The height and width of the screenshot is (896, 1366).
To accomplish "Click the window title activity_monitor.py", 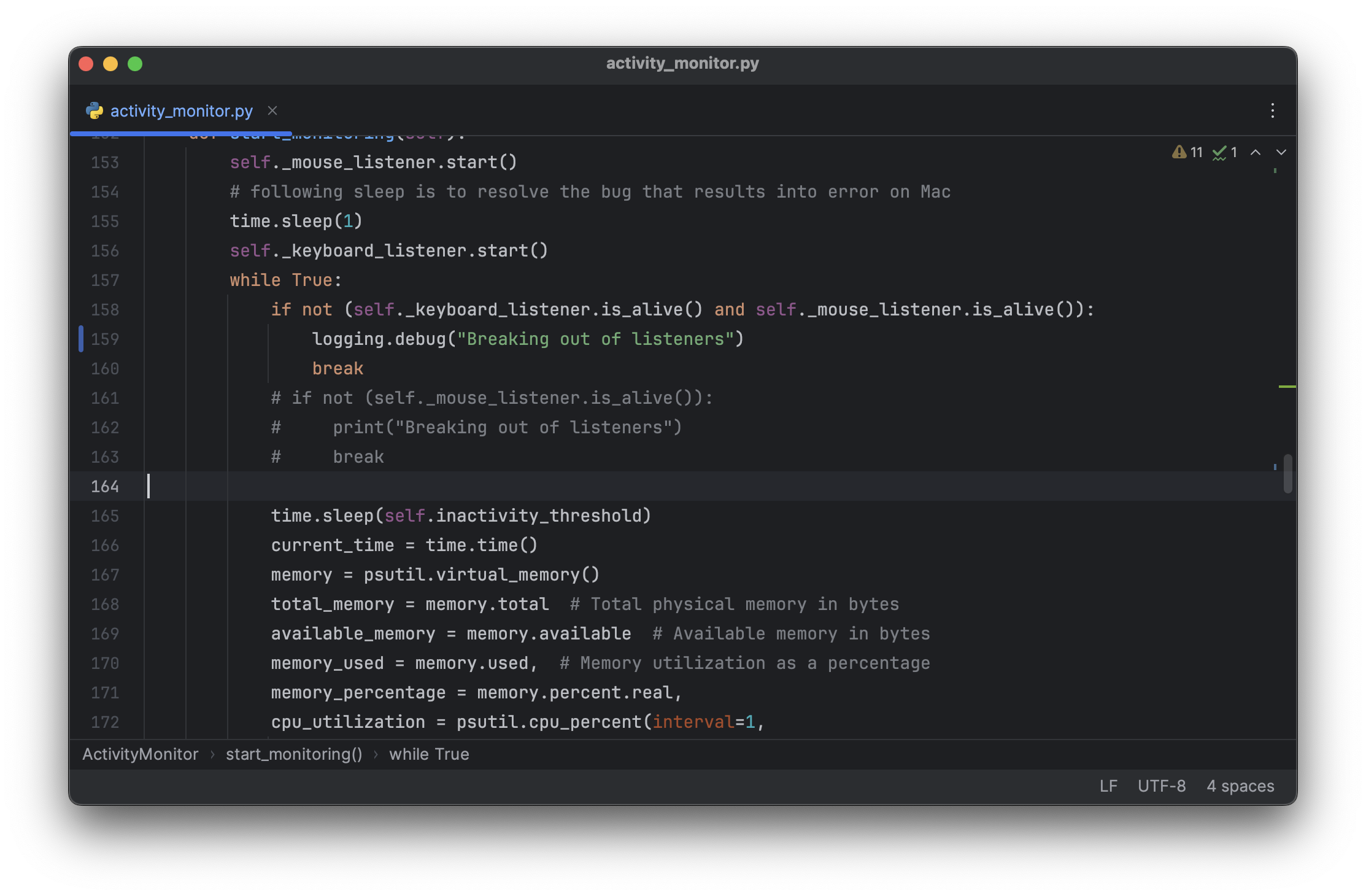I will pyautogui.click(x=682, y=63).
